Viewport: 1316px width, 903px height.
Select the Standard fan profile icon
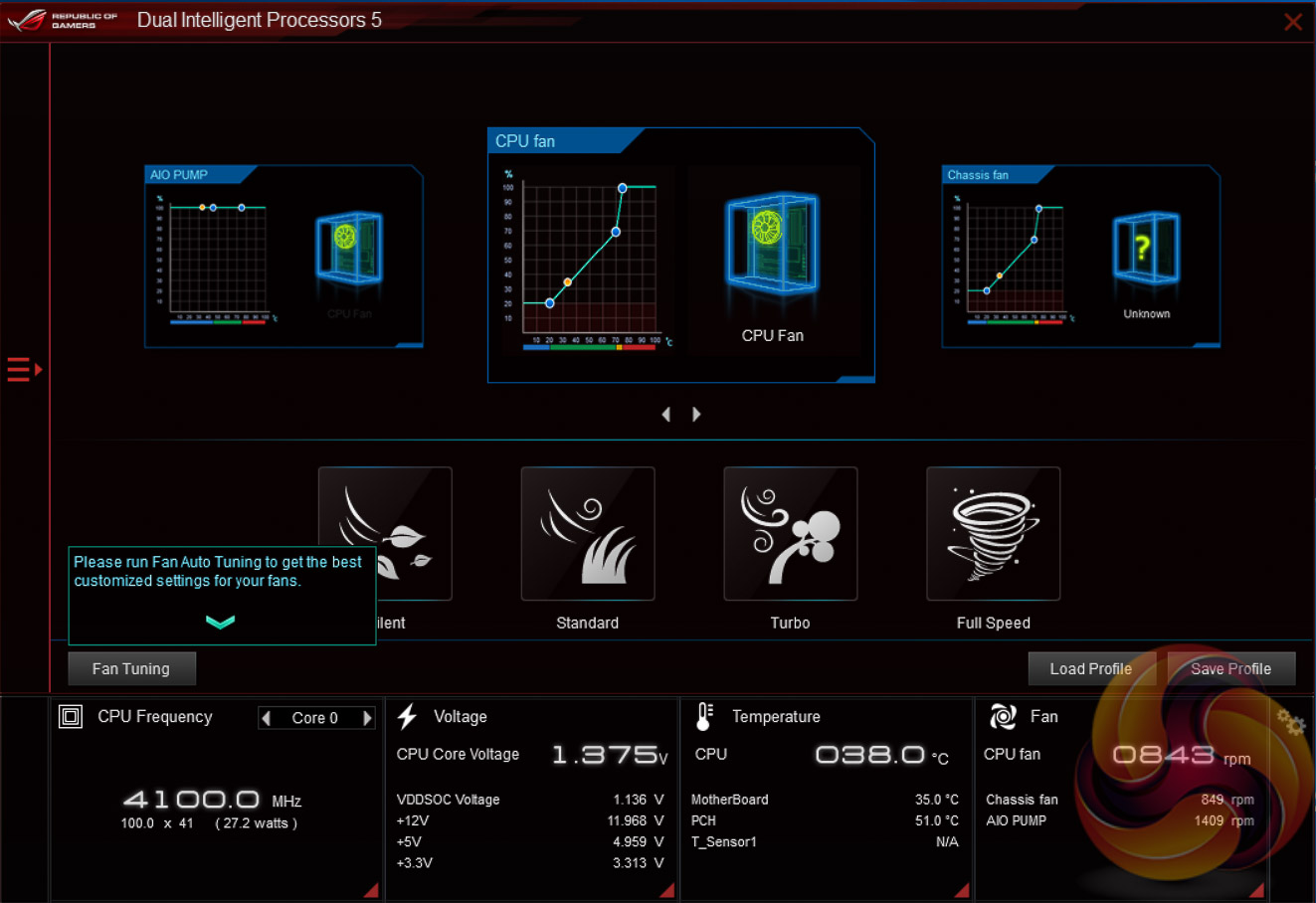588,534
